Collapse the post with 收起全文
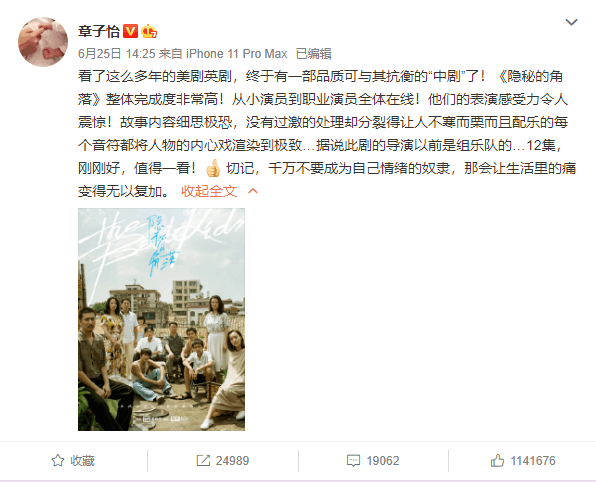596x482 pixels. click(209, 191)
